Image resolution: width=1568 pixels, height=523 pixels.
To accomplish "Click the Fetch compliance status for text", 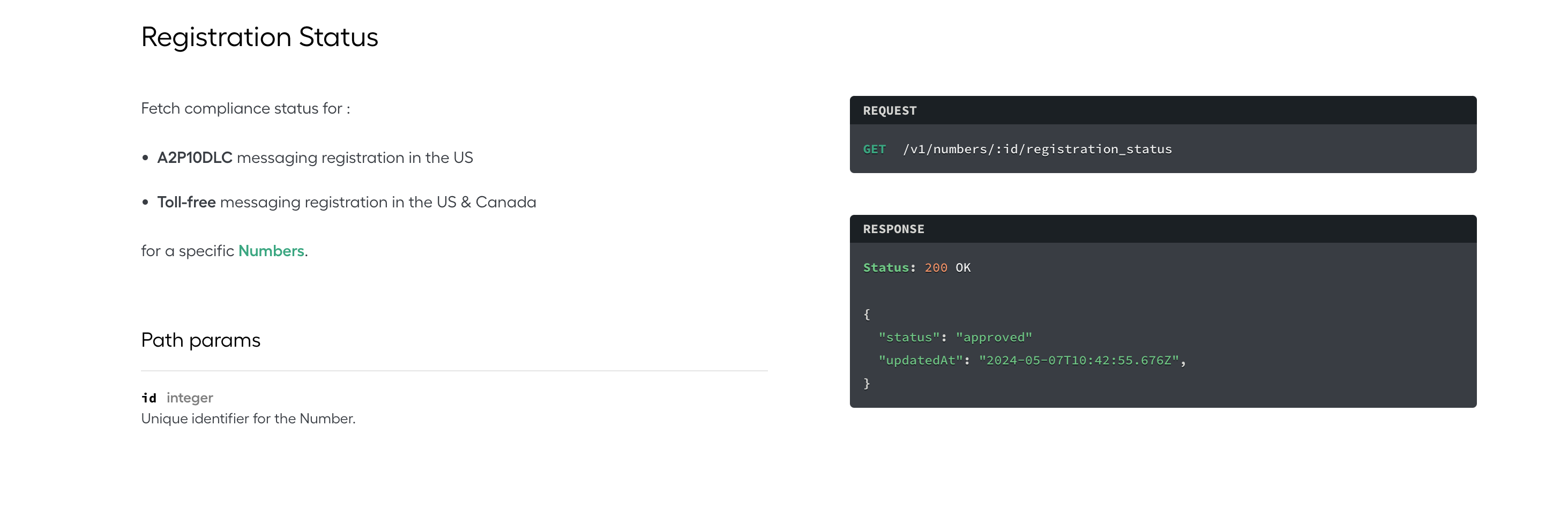I will [245, 108].
